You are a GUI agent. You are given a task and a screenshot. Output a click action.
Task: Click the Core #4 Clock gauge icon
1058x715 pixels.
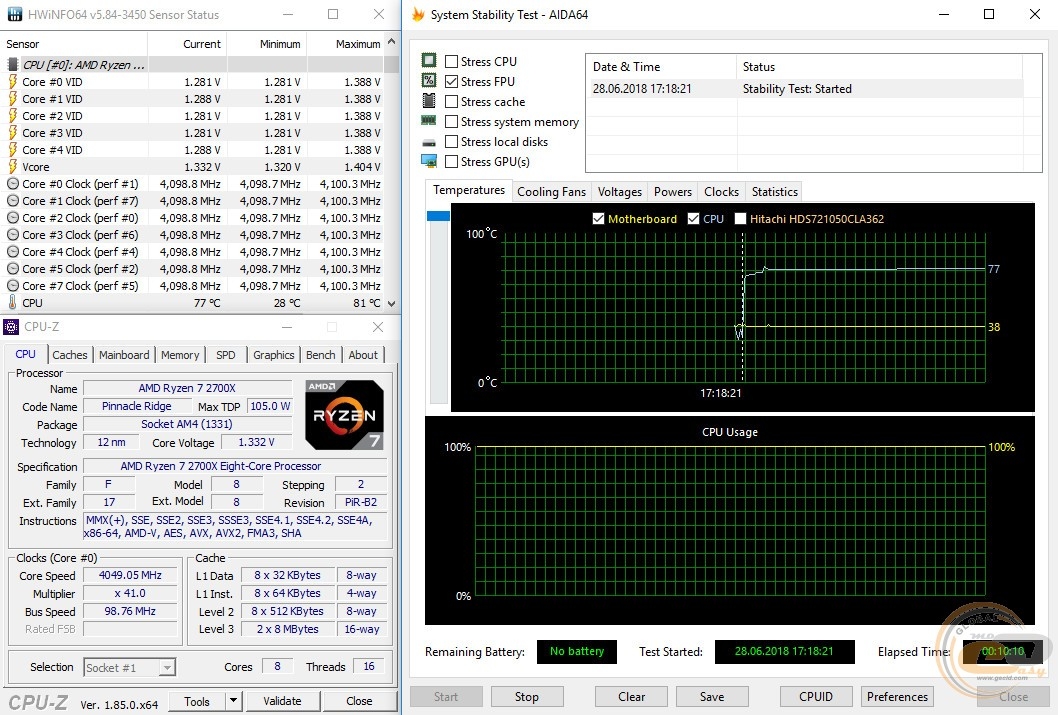pyautogui.click(x=12, y=252)
